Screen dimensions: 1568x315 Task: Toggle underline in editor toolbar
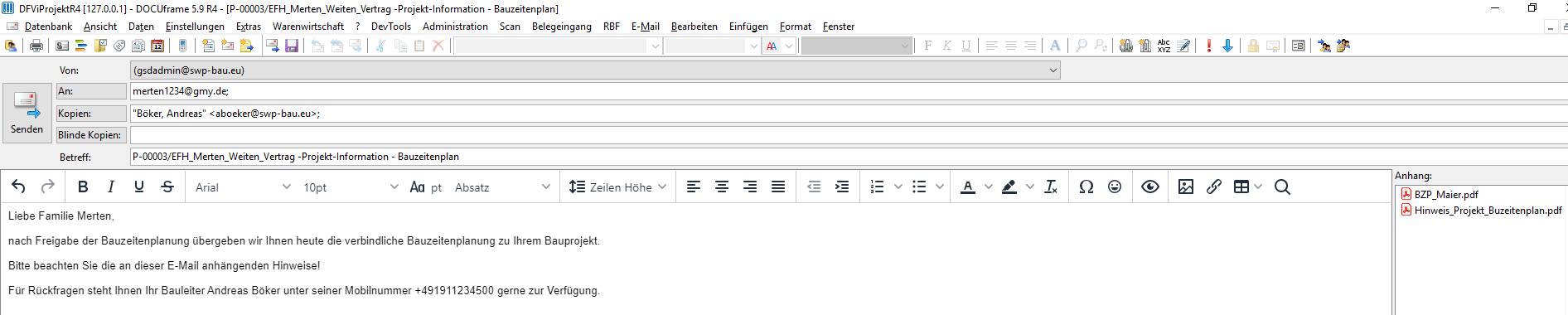(139, 187)
